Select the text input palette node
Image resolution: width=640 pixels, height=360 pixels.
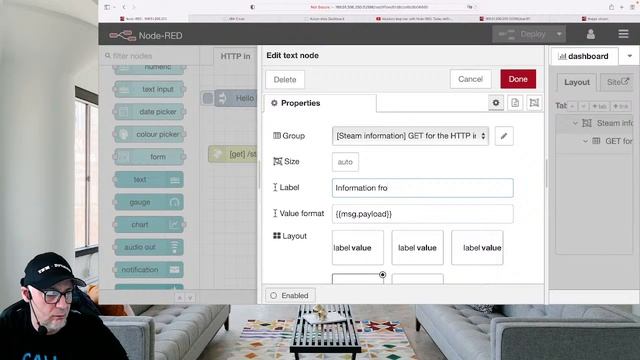(x=149, y=89)
